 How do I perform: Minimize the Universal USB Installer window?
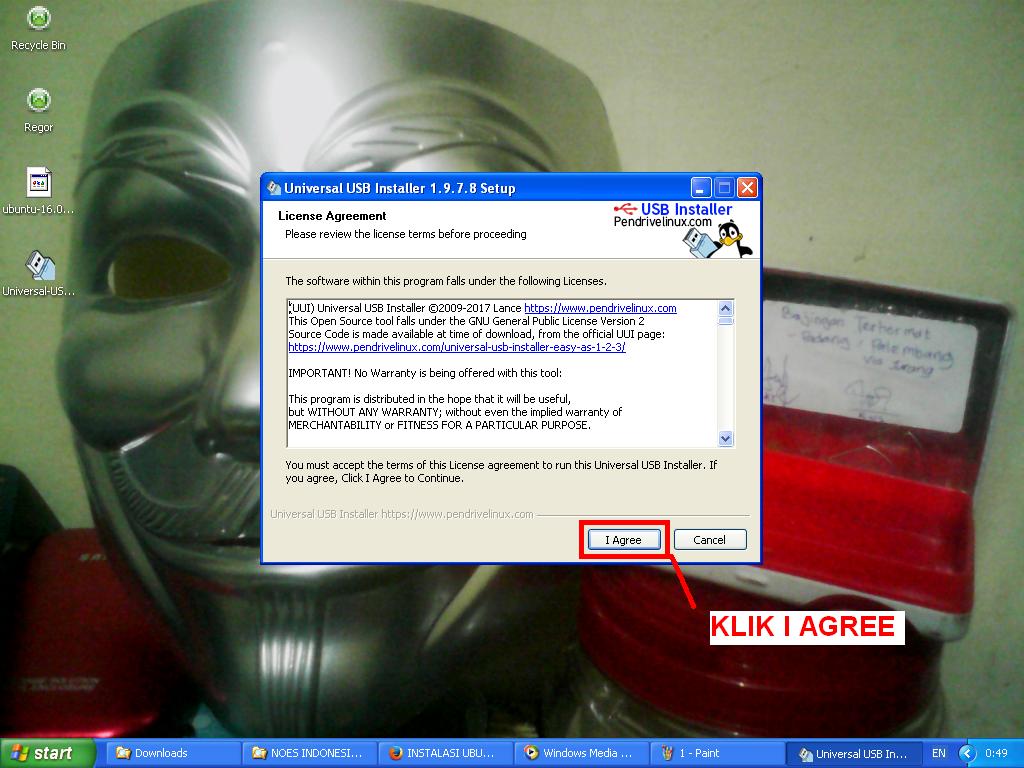(x=701, y=188)
